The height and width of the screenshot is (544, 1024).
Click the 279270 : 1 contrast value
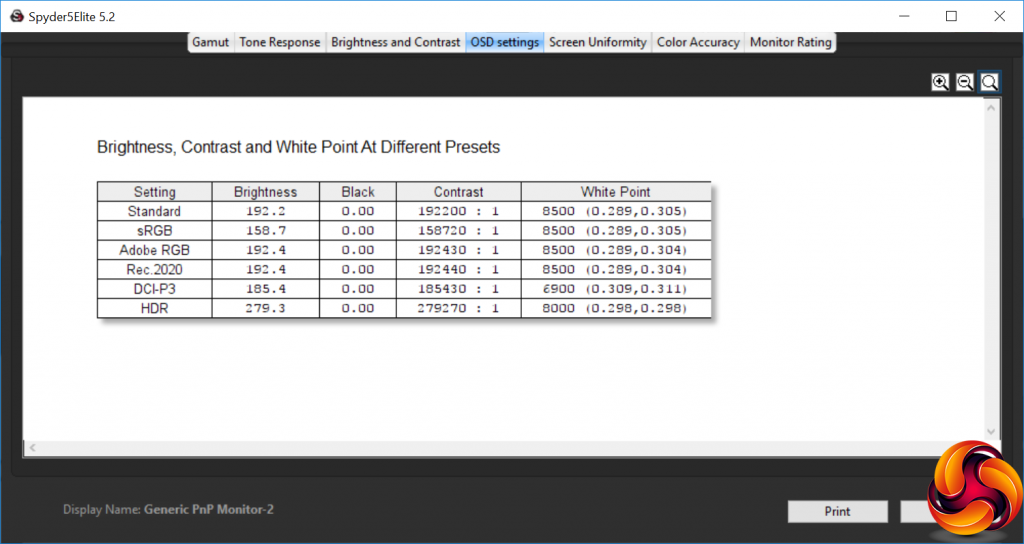pos(458,308)
